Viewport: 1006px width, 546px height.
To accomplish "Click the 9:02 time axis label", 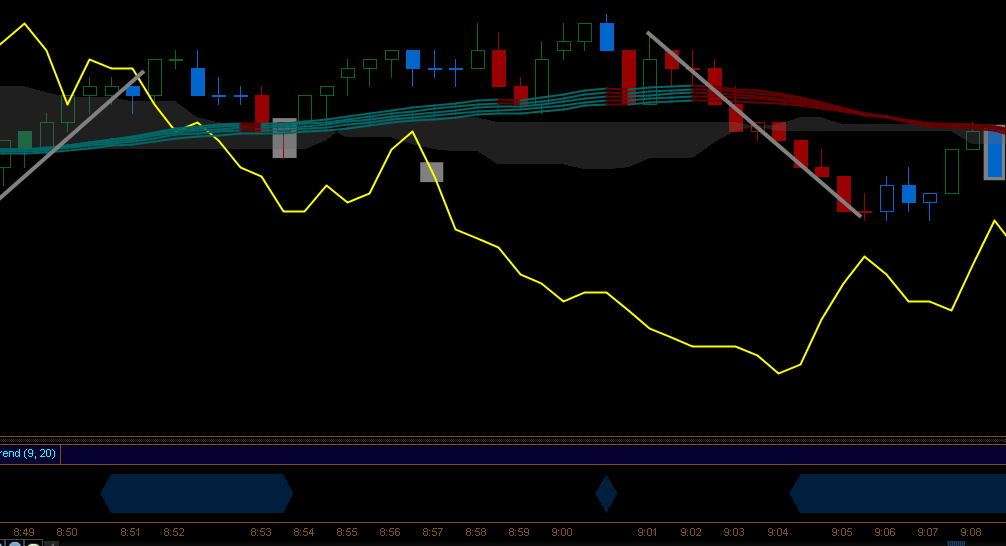I will pyautogui.click(x=691, y=532).
